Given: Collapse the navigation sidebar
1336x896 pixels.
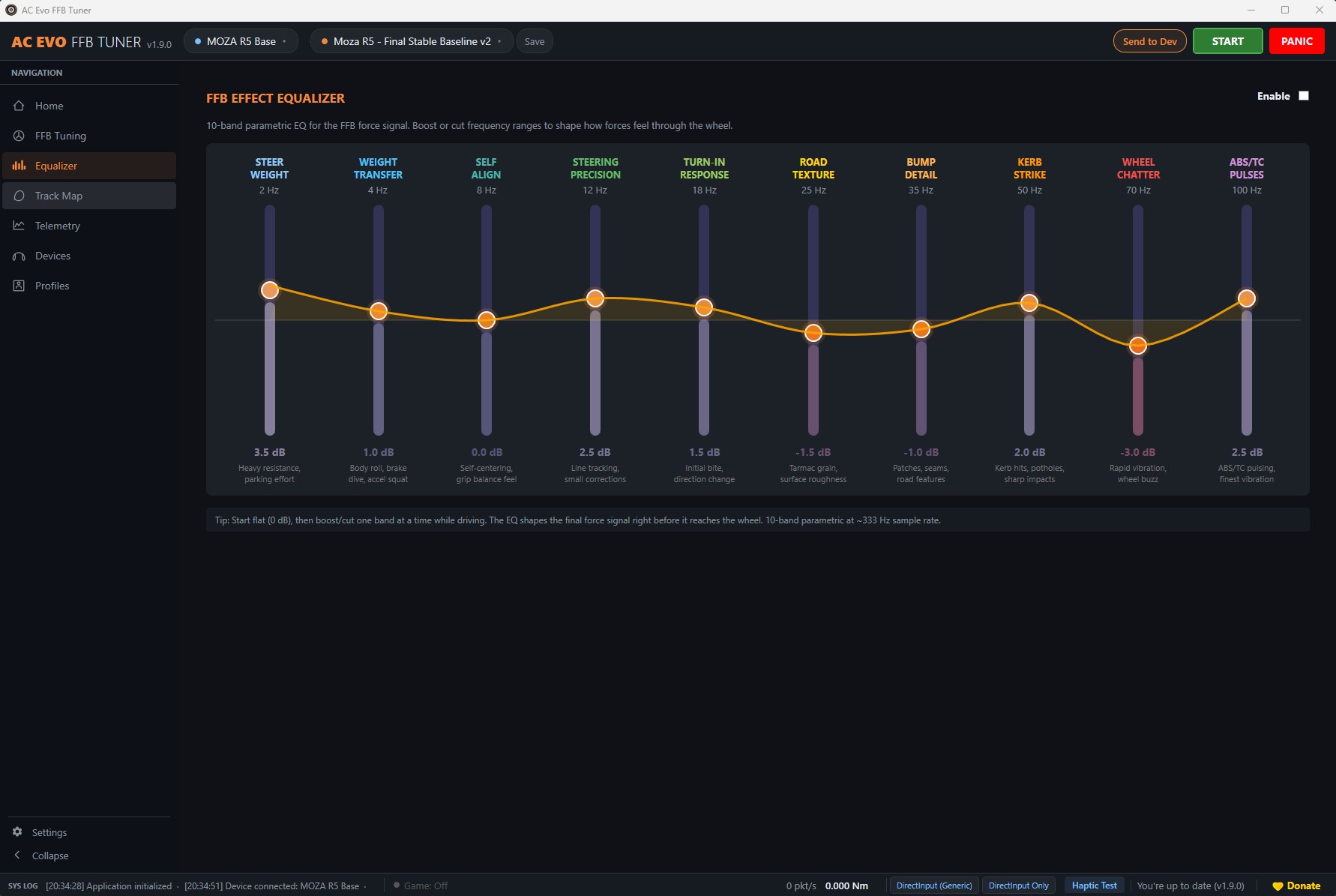Looking at the screenshot, I should 49,856.
